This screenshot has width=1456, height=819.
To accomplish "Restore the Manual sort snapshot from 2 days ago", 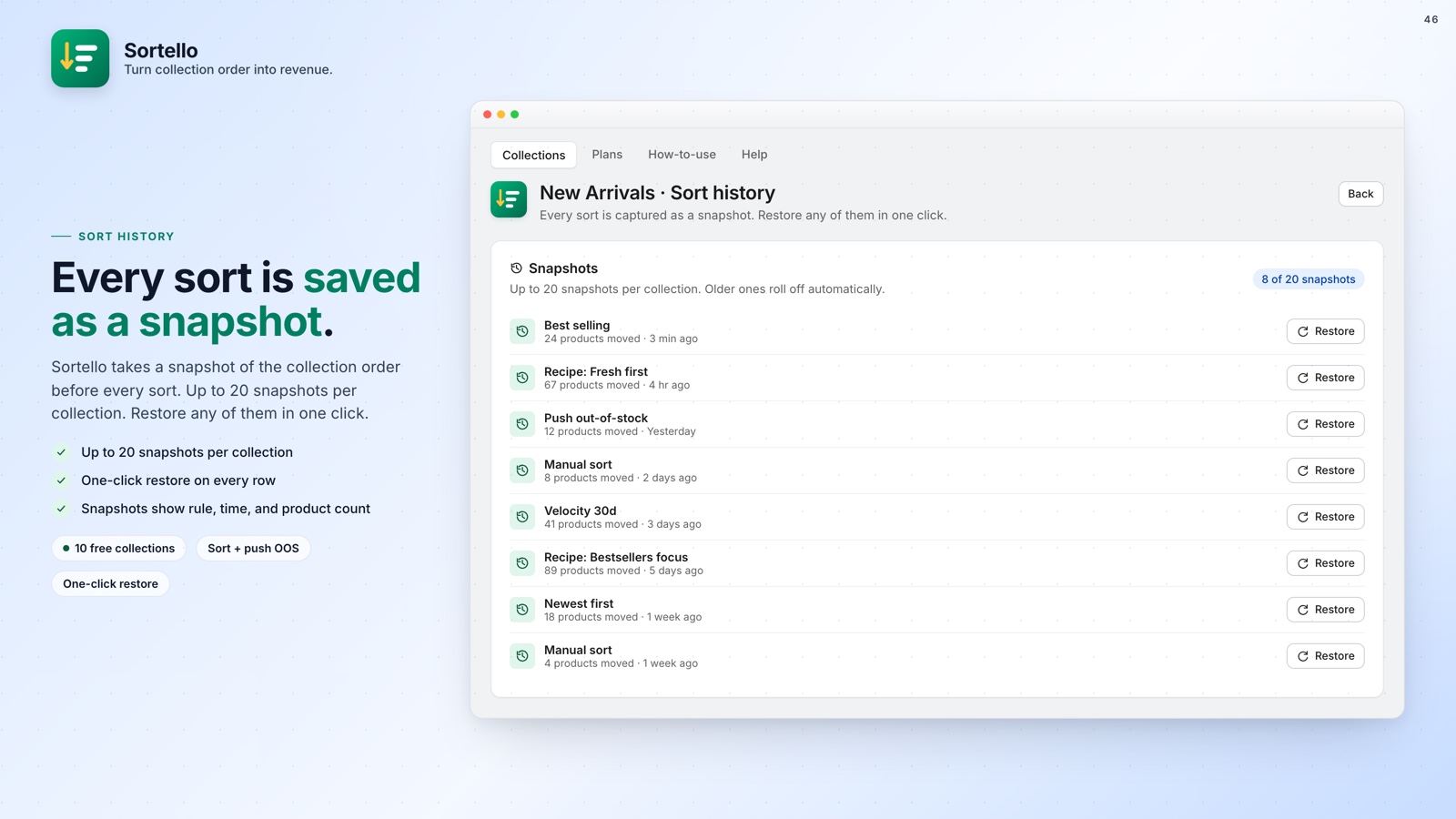I will click(1325, 470).
